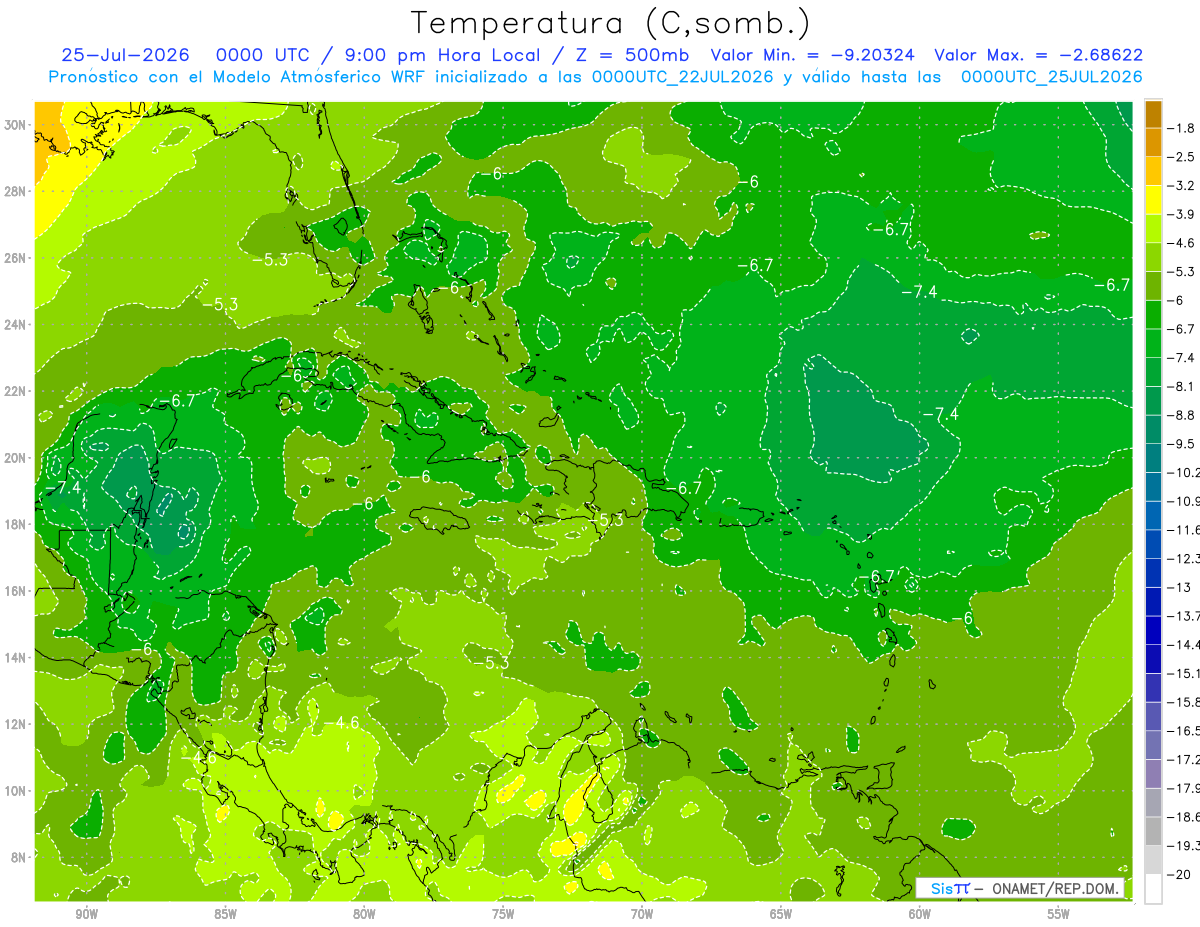
Task: Click the '90W' longitude axis label
Action: [86, 914]
